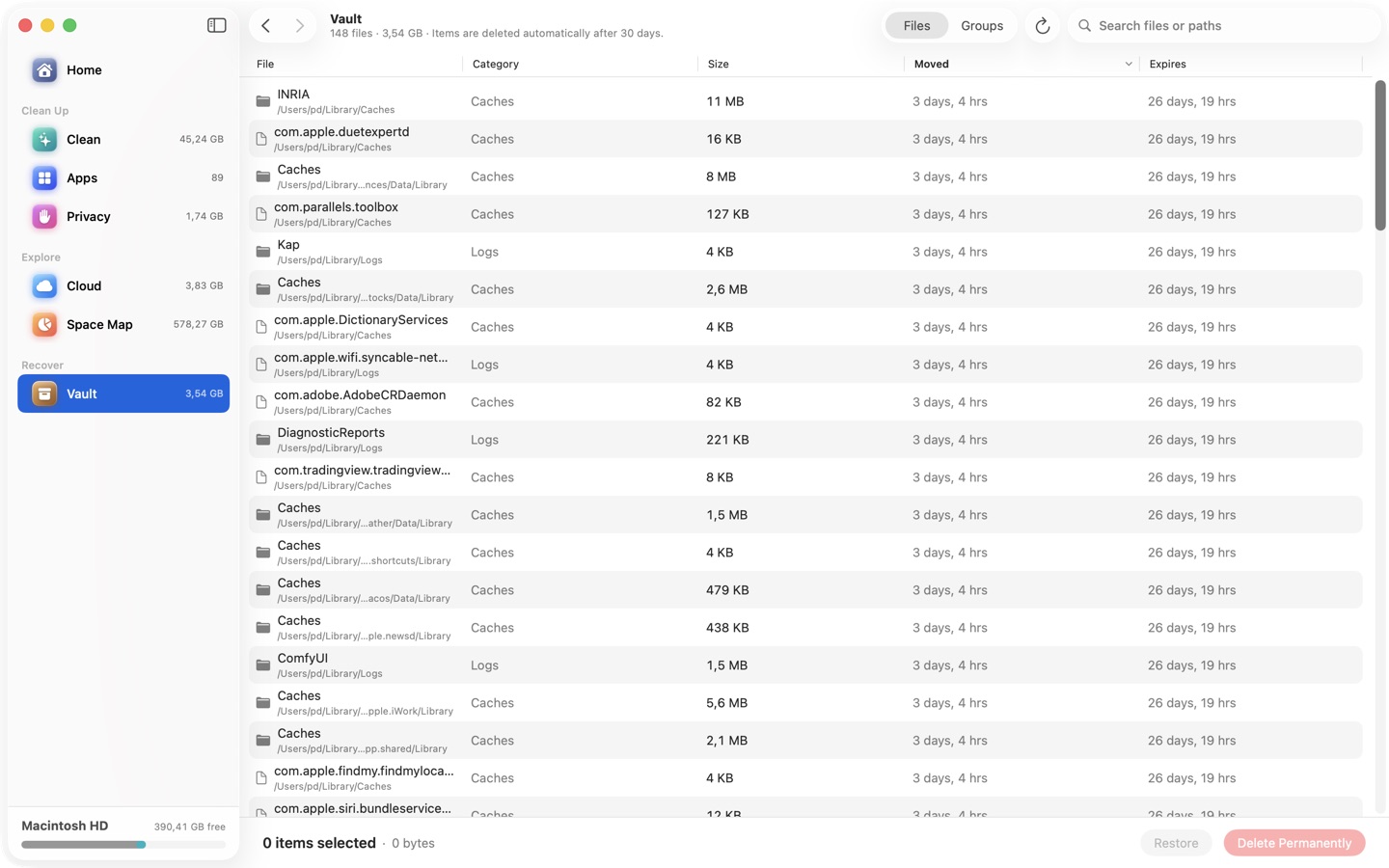This screenshot has width=1389, height=868.
Task: Go forward with the right chevron
Action: [300, 25]
